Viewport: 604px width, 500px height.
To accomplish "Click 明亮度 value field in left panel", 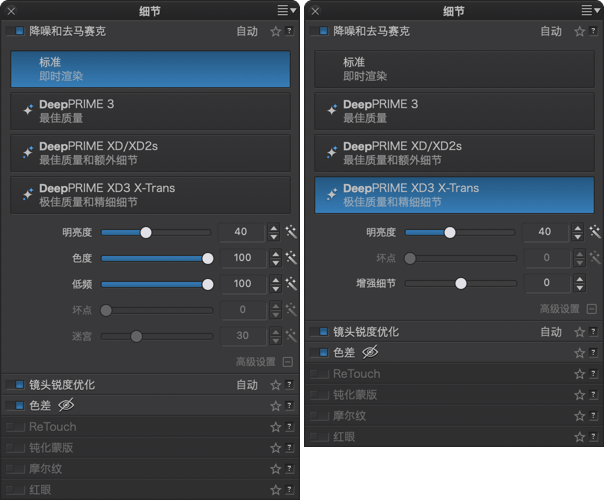I will tap(242, 232).
